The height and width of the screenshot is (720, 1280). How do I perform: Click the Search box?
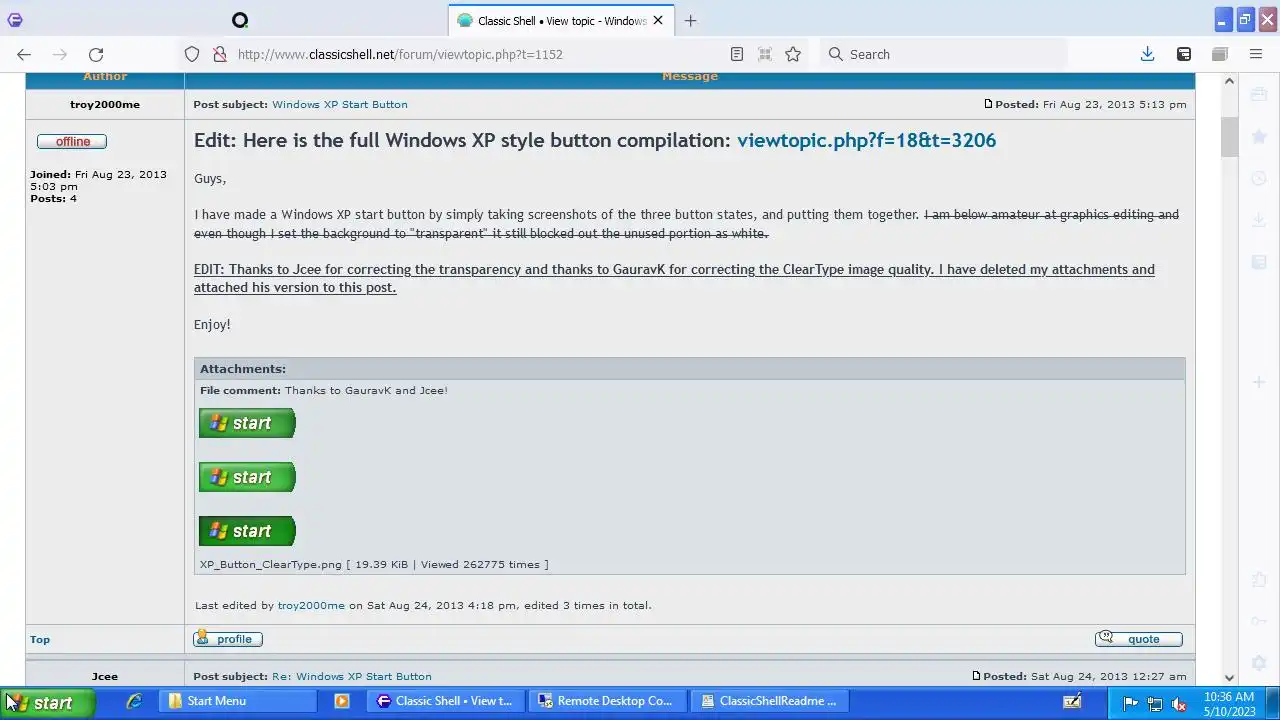pos(943,54)
